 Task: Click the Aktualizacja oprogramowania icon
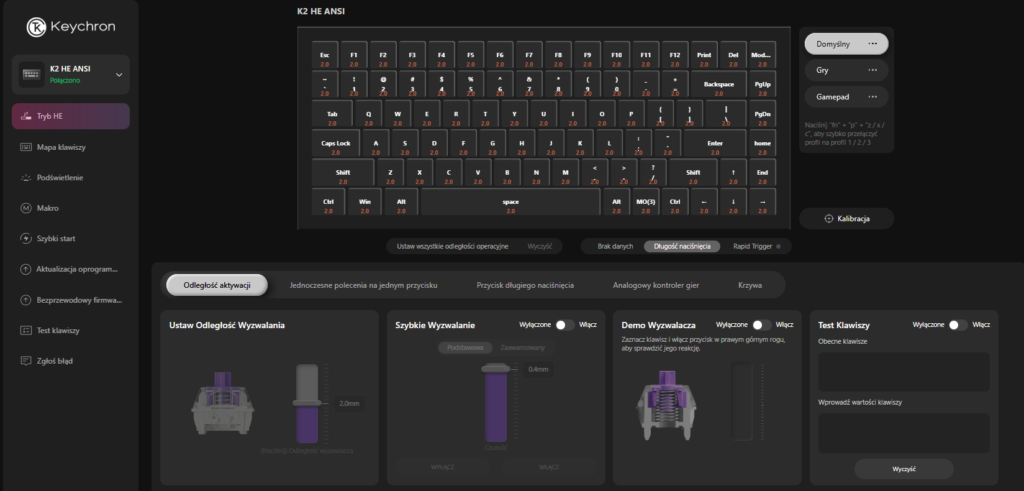tap(25, 269)
